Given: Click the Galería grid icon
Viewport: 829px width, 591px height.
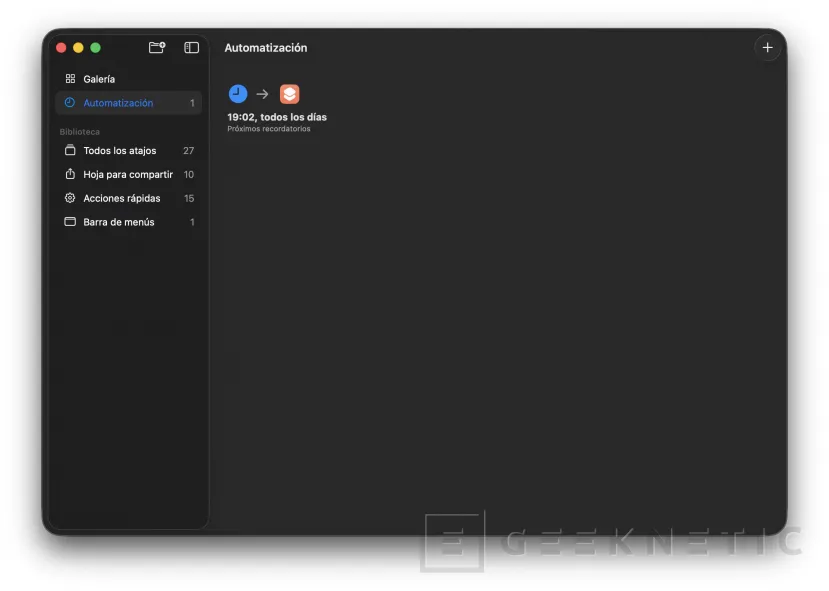Looking at the screenshot, I should point(70,79).
